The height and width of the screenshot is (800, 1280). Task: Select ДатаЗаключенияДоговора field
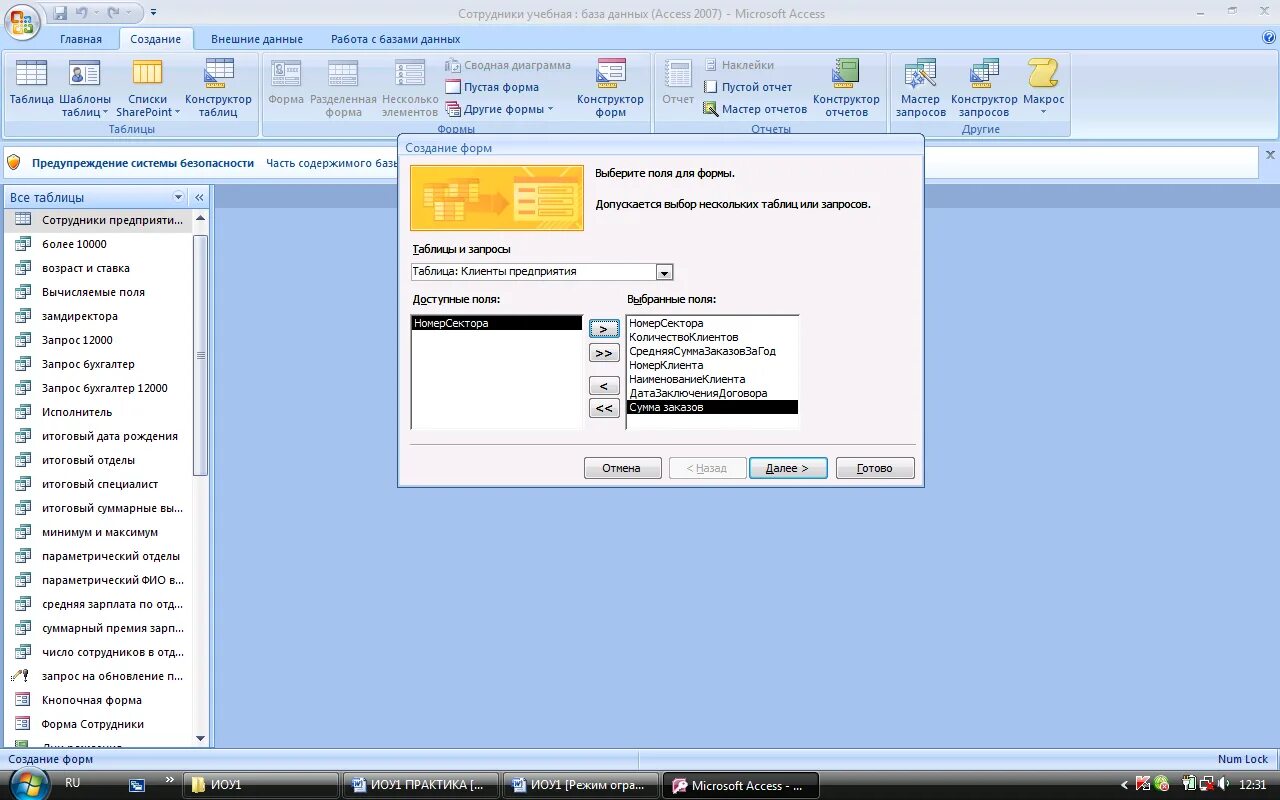(x=712, y=393)
